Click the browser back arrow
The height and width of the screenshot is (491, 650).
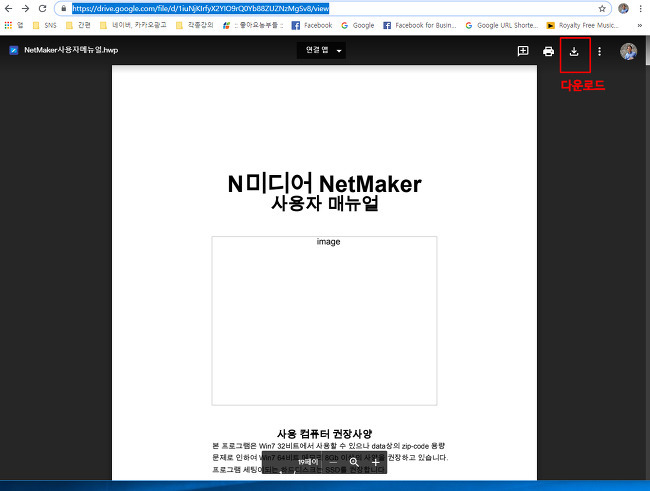click(8, 8)
